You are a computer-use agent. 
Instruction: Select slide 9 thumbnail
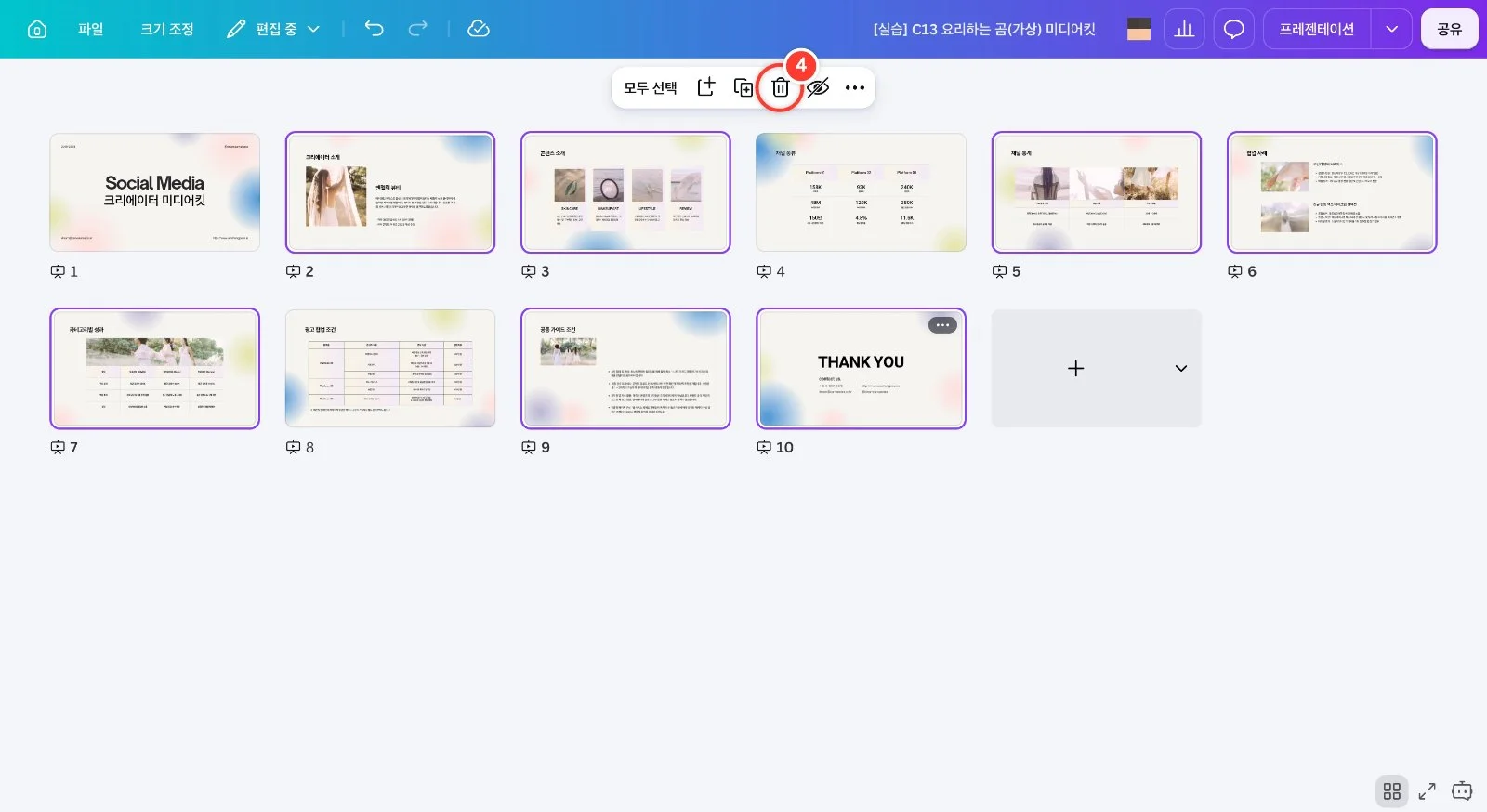coord(625,368)
